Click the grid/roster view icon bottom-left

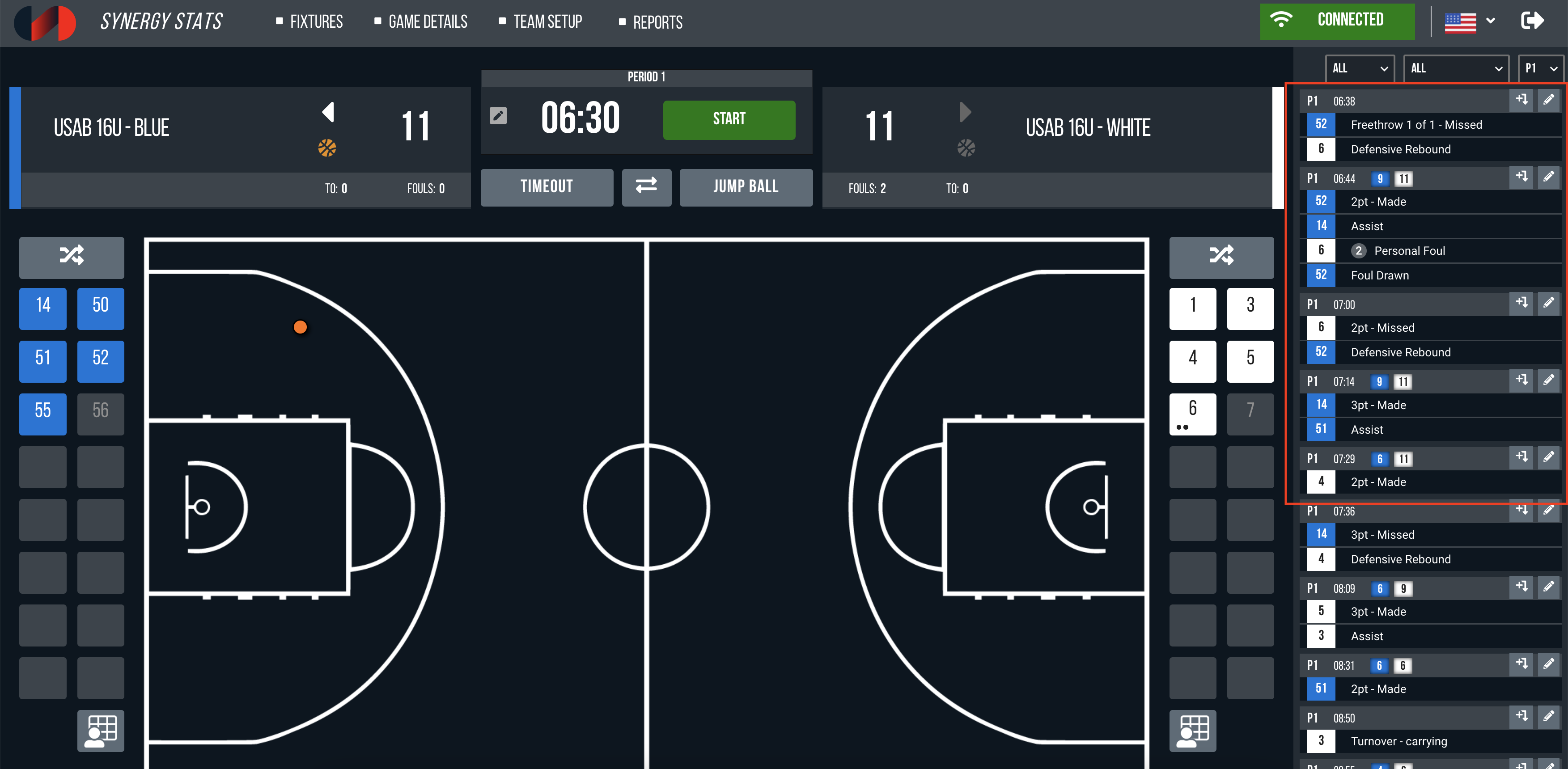[100, 728]
